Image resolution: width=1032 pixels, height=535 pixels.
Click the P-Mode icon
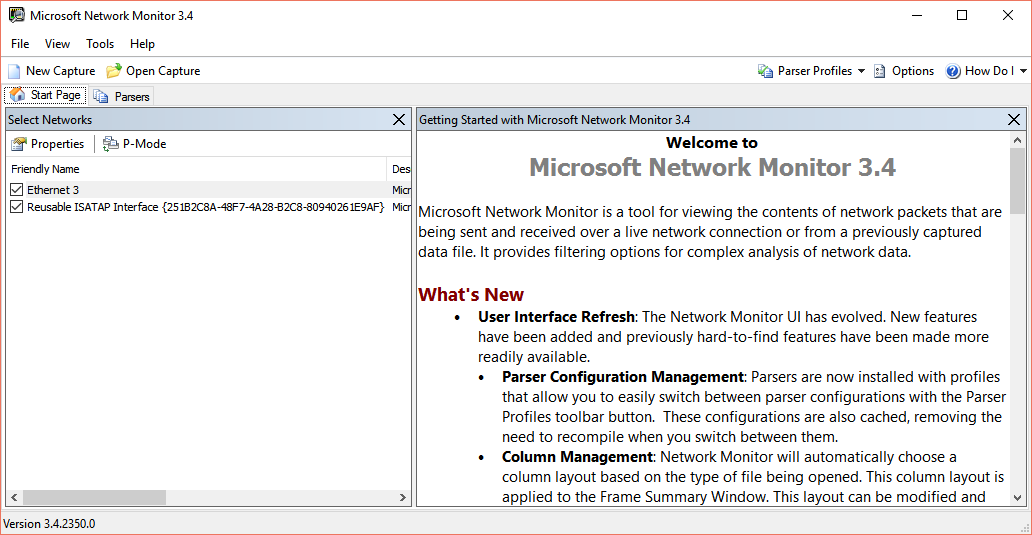(x=111, y=143)
